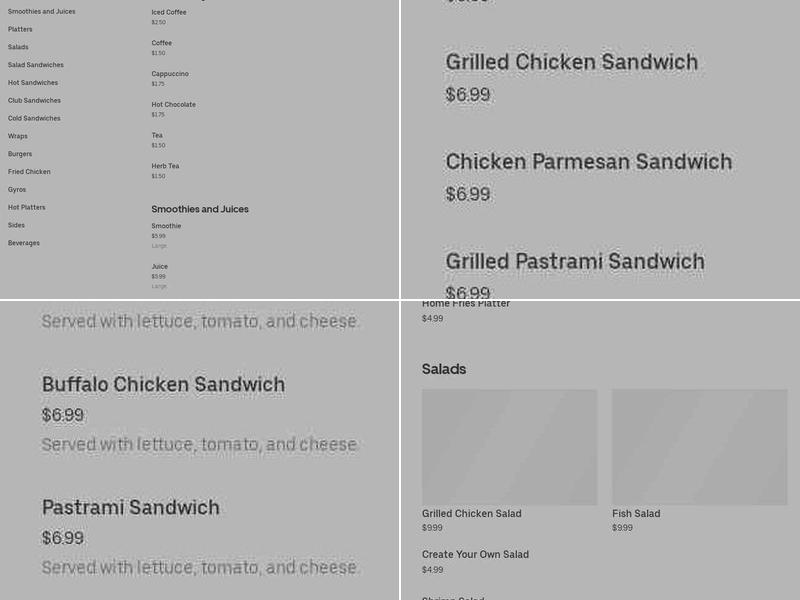Select the Pastrami Sandwich listing

[130, 507]
